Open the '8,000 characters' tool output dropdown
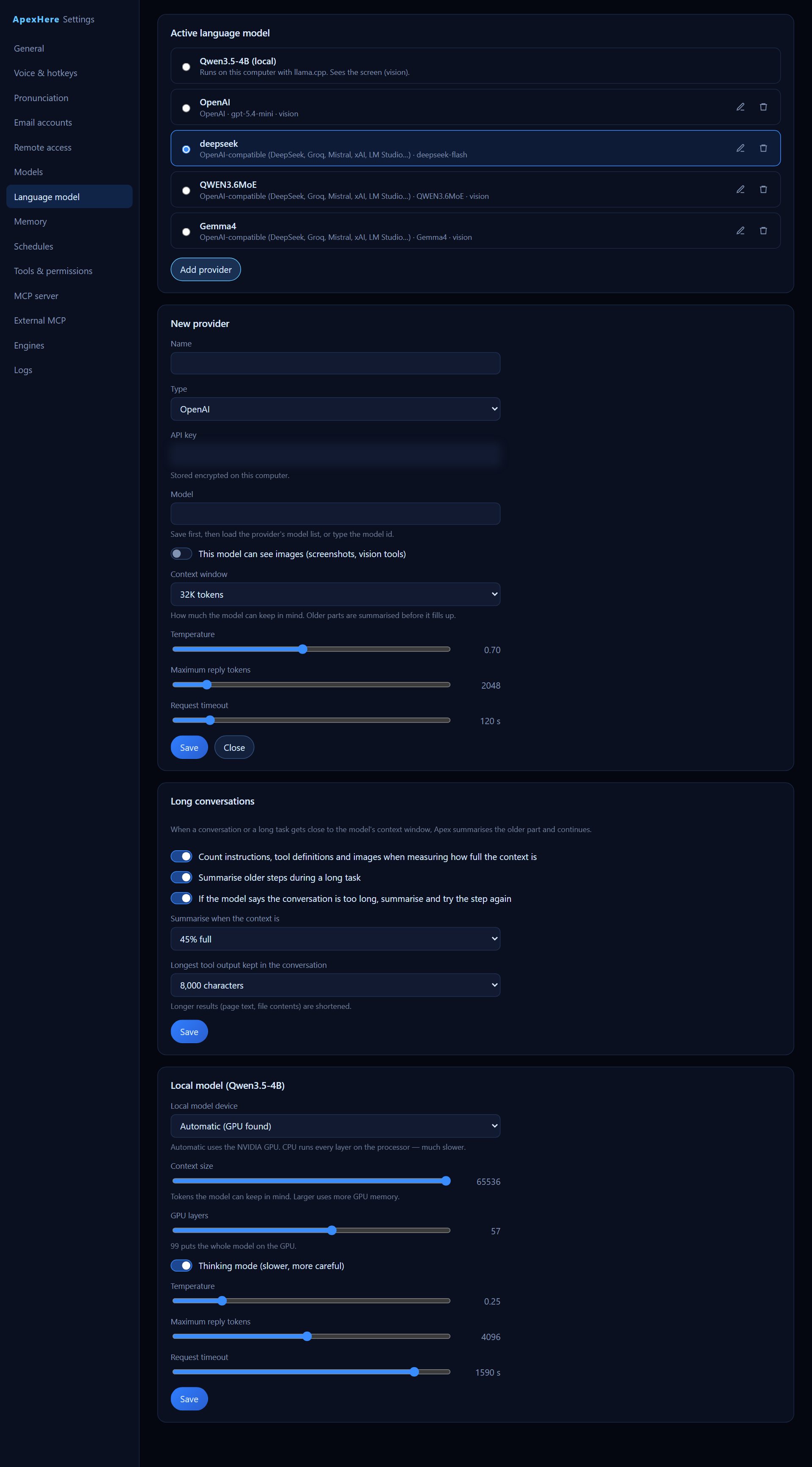 (x=335, y=985)
